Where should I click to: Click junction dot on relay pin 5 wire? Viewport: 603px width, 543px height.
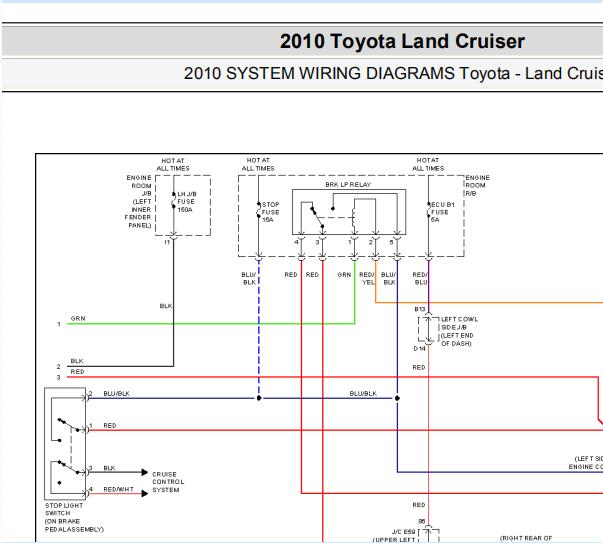[x=397, y=398]
